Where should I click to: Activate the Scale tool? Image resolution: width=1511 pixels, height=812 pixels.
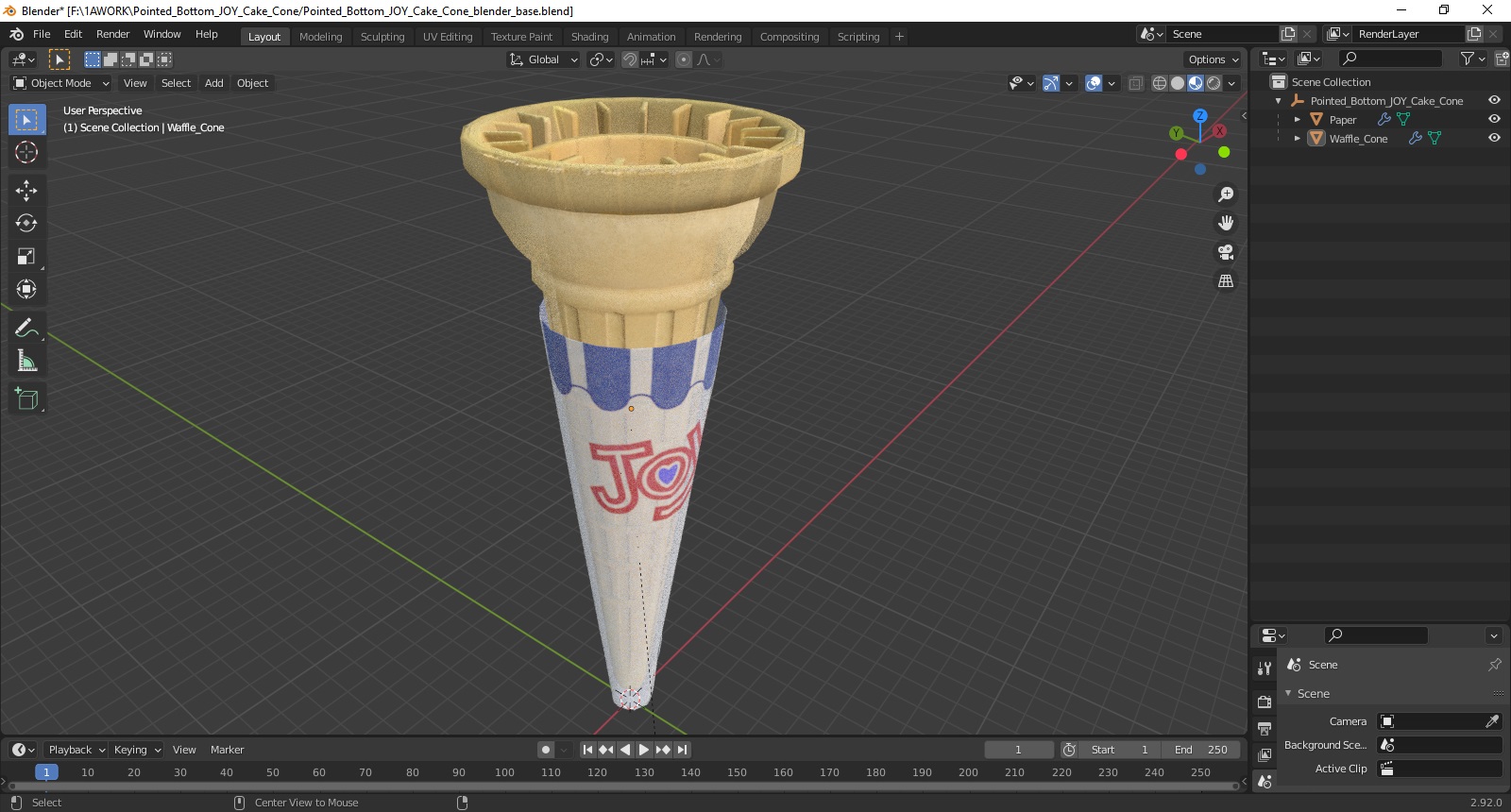pos(26,256)
